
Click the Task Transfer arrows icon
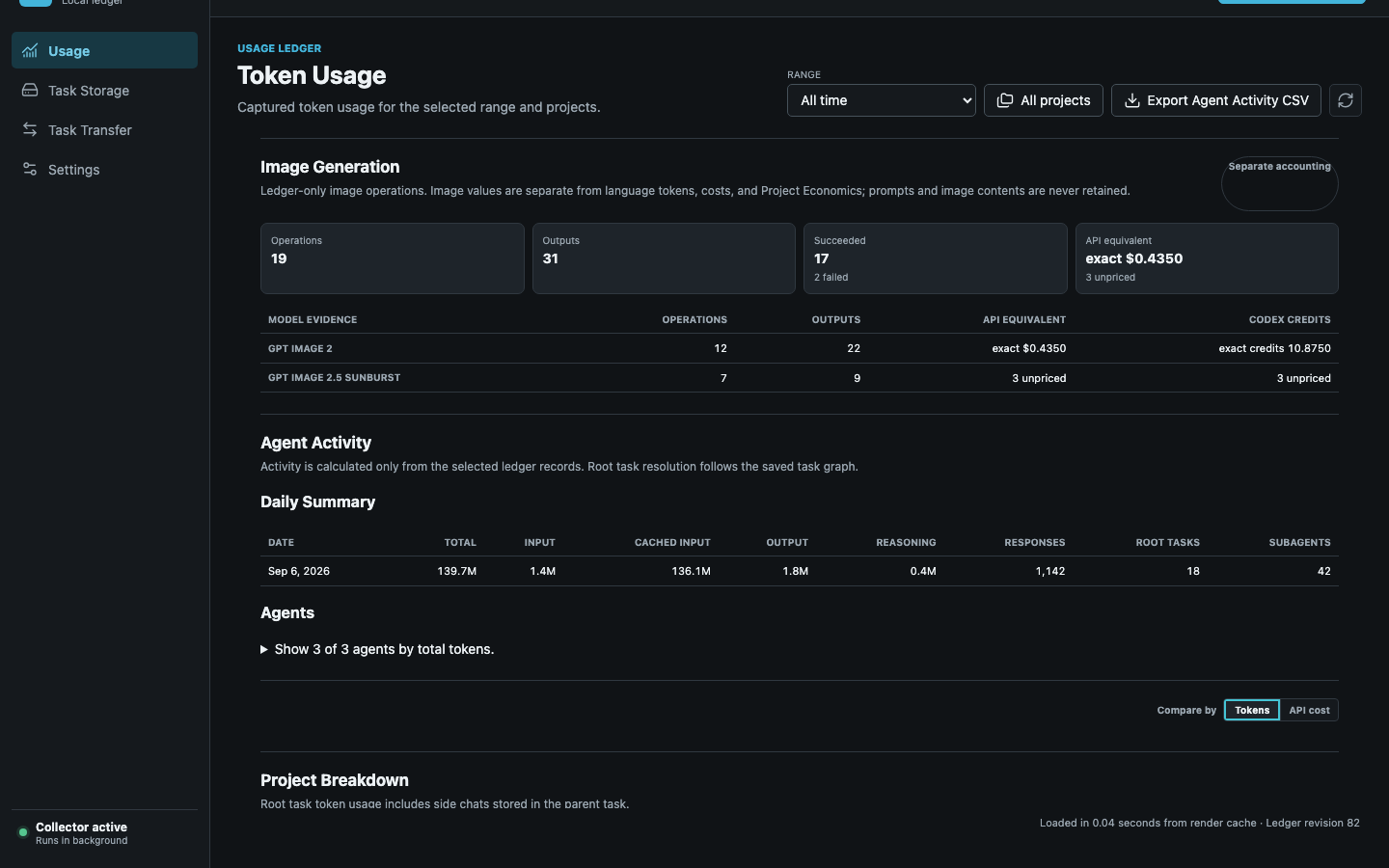30,130
